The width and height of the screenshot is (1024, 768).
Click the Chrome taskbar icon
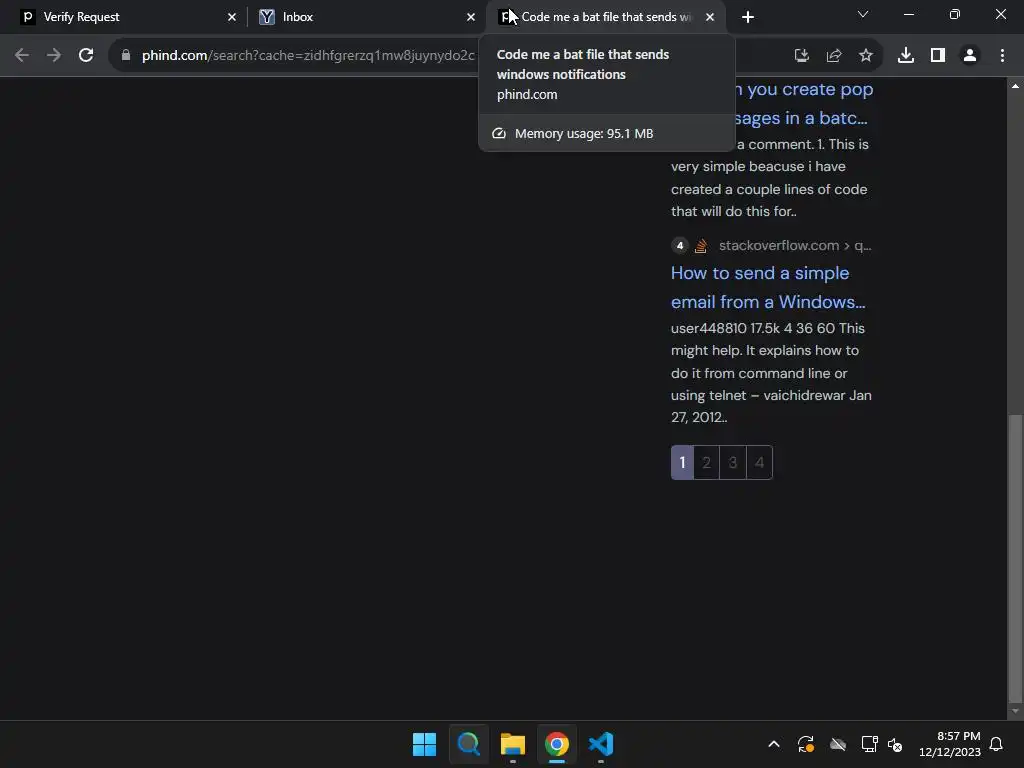tap(557, 744)
